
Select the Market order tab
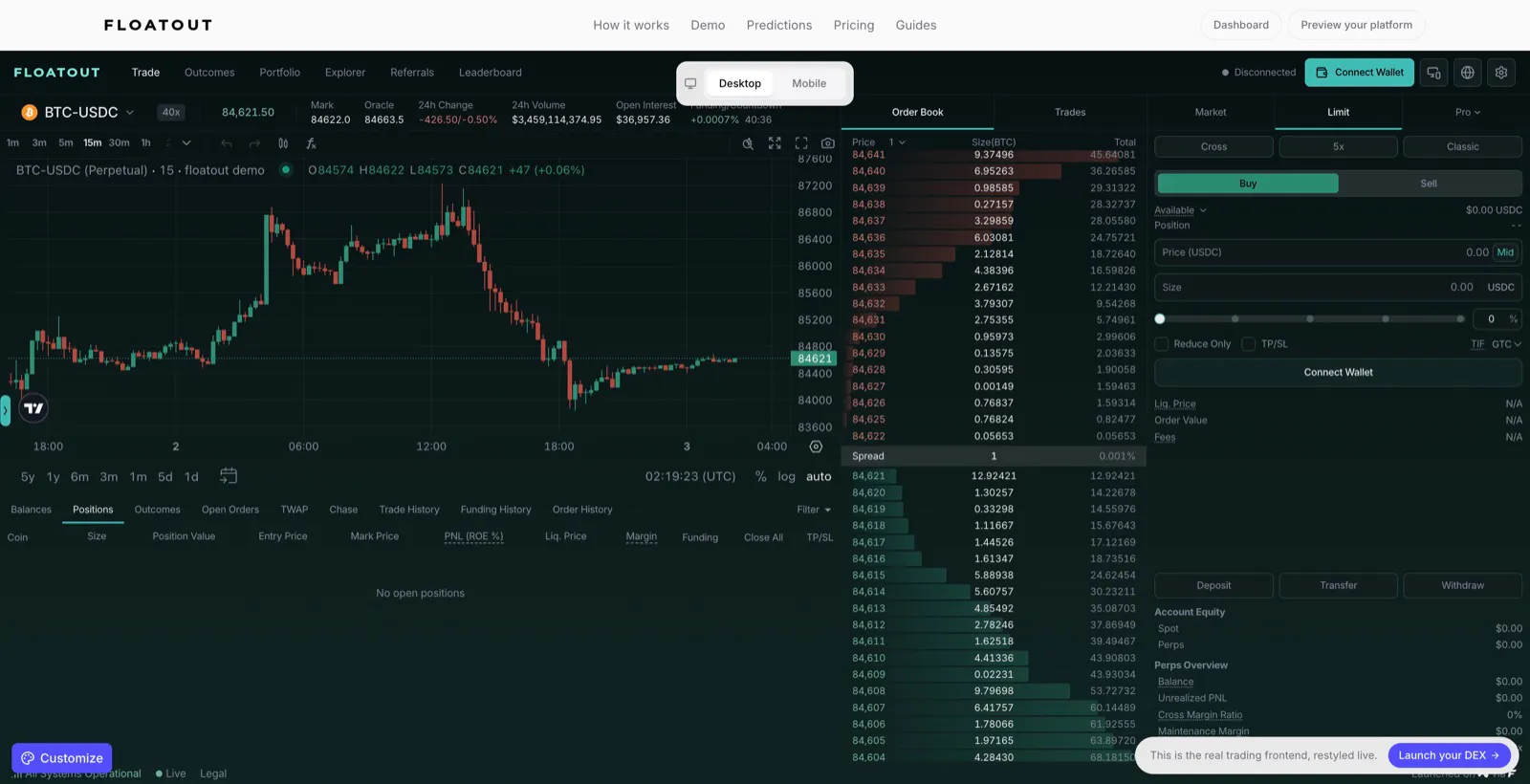pos(1211,112)
